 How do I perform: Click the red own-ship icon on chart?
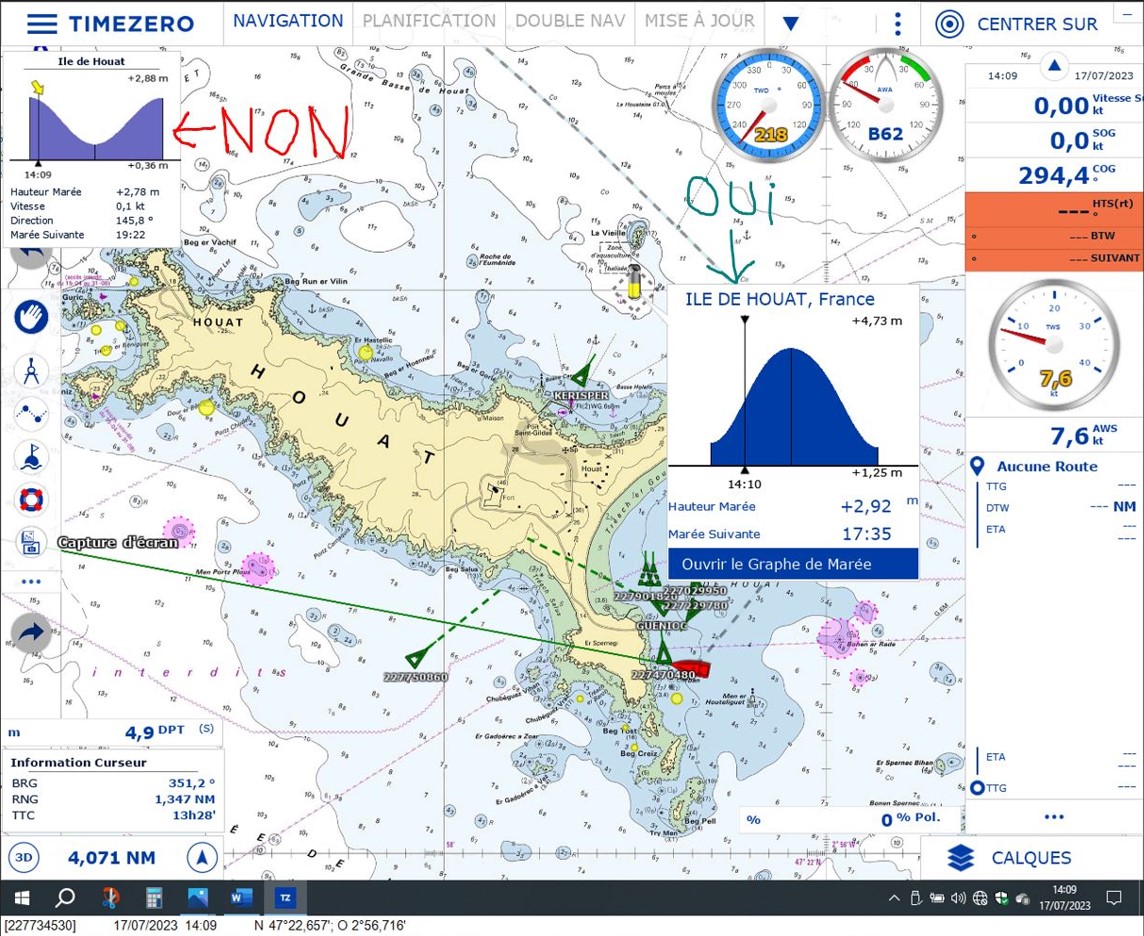pos(690,667)
